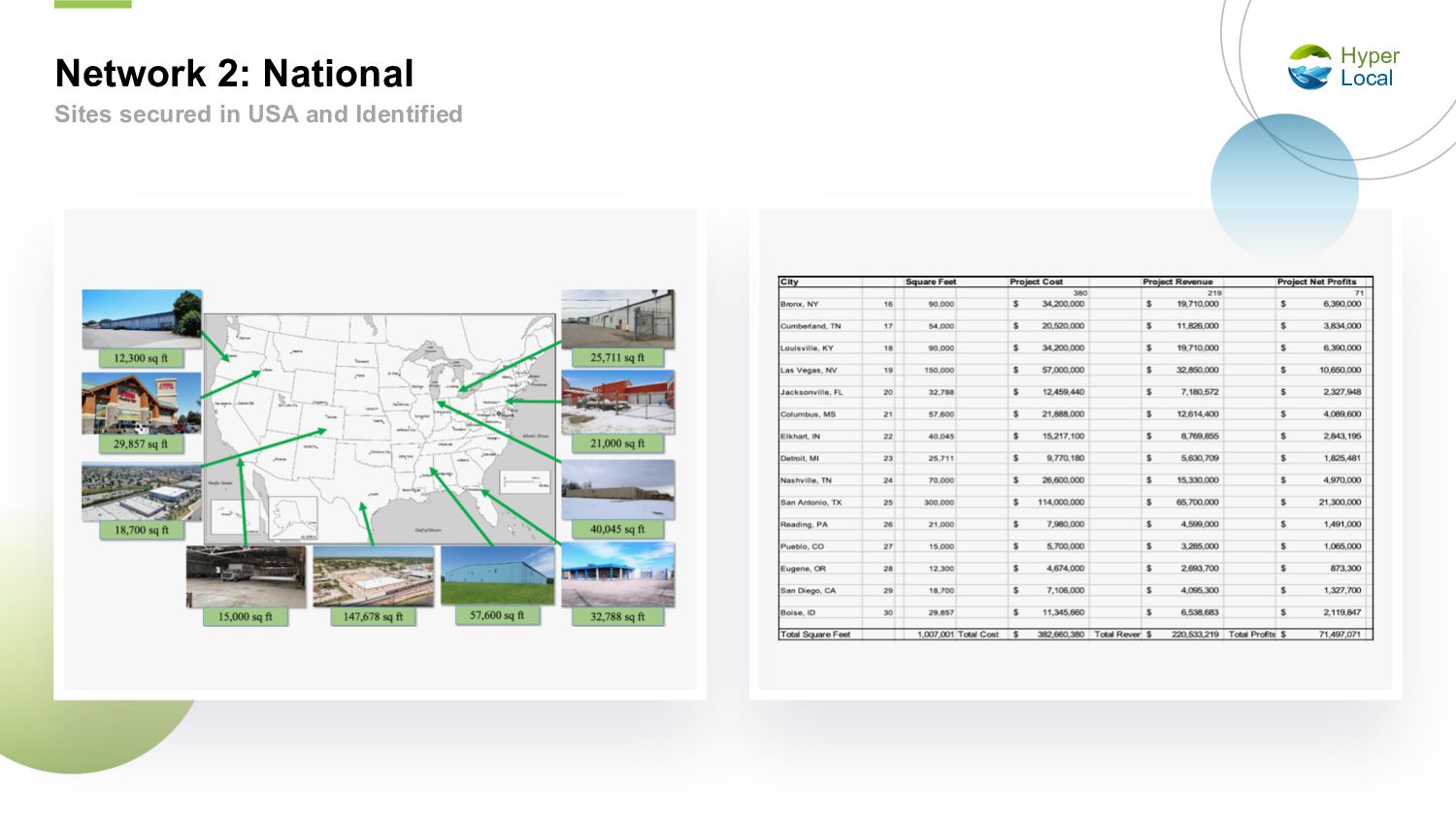Select the 'Cumberland, TN' table cell

[811, 326]
